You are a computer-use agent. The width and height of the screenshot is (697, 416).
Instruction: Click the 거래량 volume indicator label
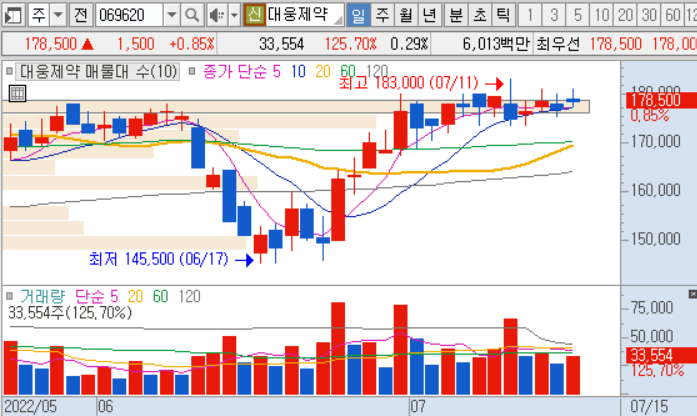pyautogui.click(x=43, y=296)
